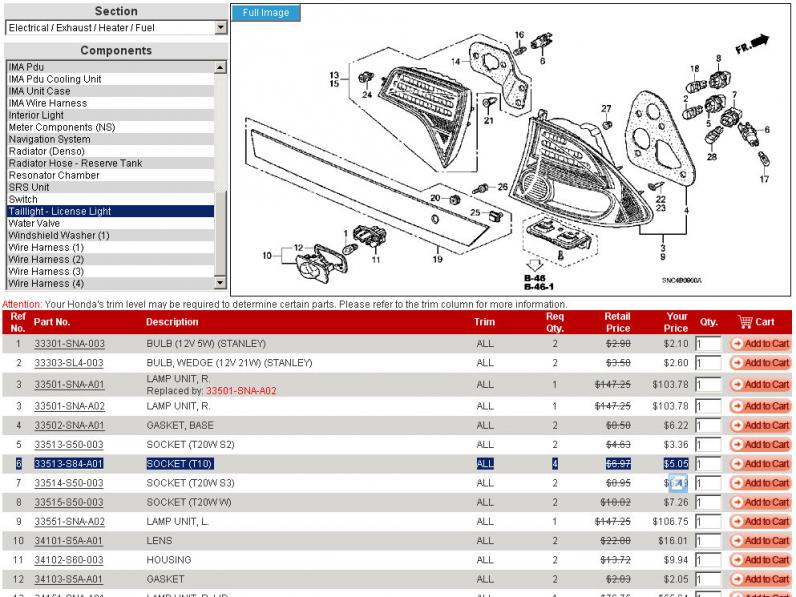Add LENS to cart

pyautogui.click(x=760, y=541)
